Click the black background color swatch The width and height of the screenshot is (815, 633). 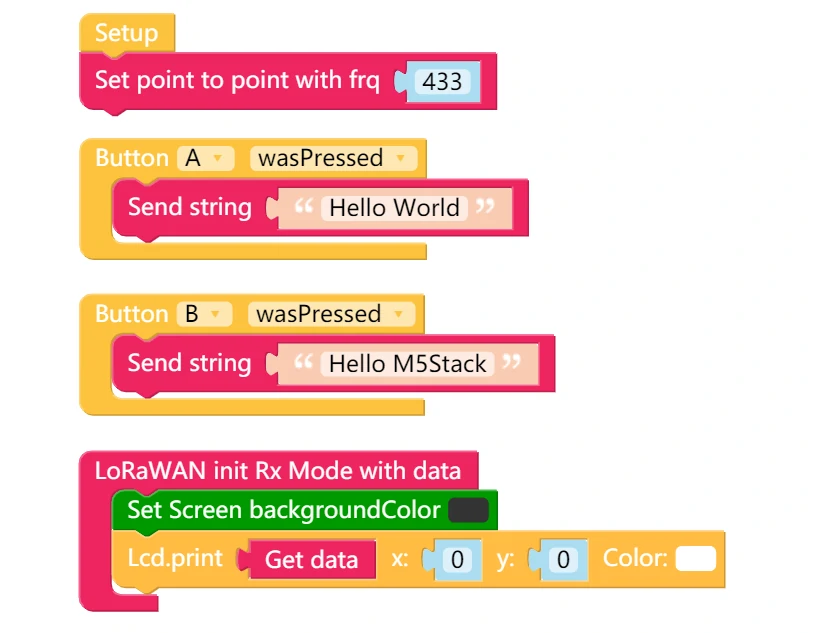click(468, 510)
